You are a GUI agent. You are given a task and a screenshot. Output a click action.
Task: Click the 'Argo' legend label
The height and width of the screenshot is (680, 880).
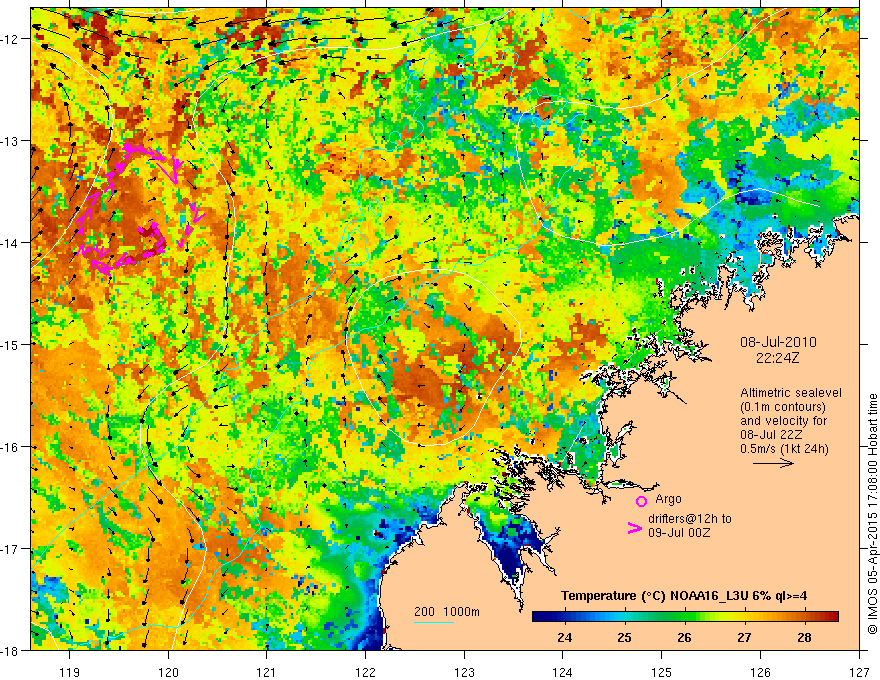(668, 499)
